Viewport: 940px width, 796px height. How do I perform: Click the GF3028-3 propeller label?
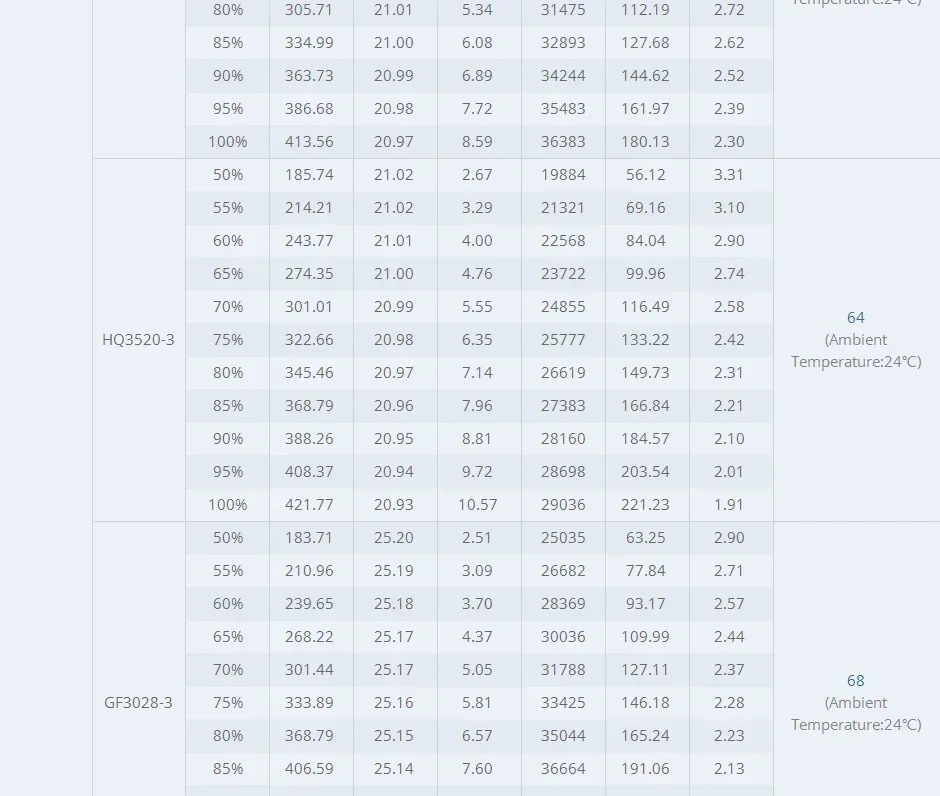coord(138,703)
